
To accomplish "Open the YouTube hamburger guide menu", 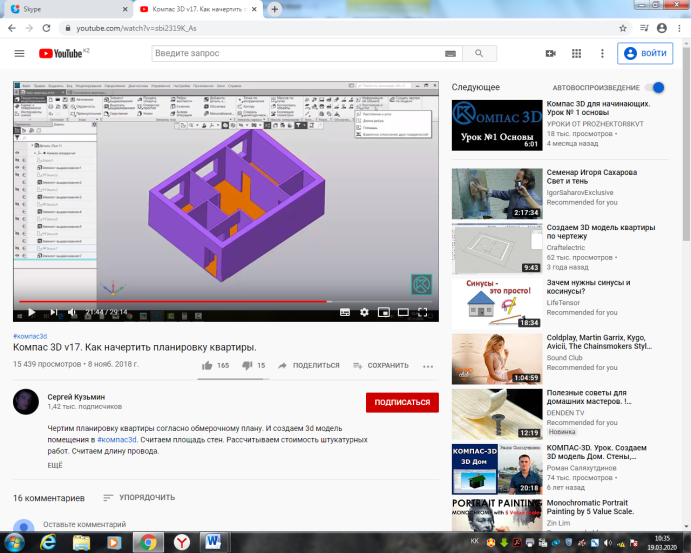I will [19, 53].
